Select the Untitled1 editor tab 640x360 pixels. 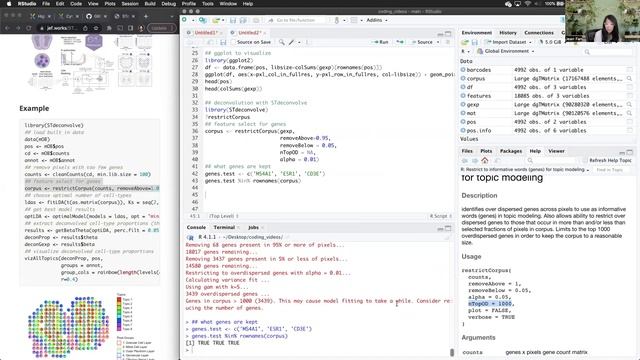click(206, 33)
